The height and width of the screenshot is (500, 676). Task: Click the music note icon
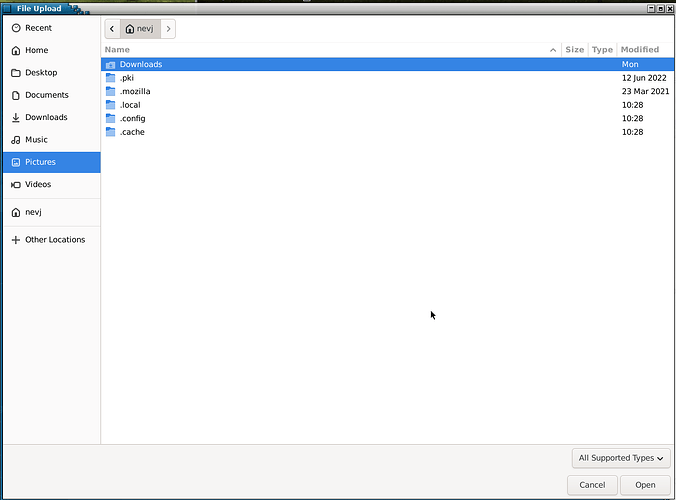point(16,140)
